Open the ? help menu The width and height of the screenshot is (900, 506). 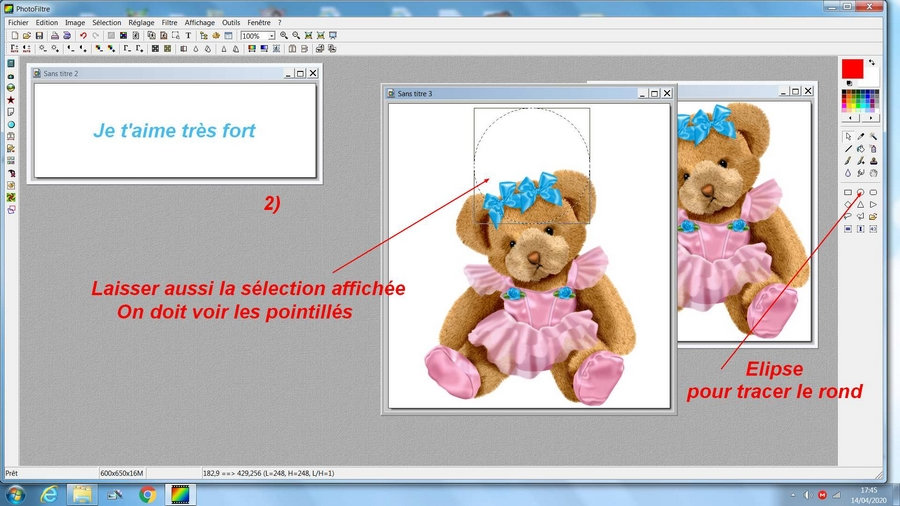point(280,22)
